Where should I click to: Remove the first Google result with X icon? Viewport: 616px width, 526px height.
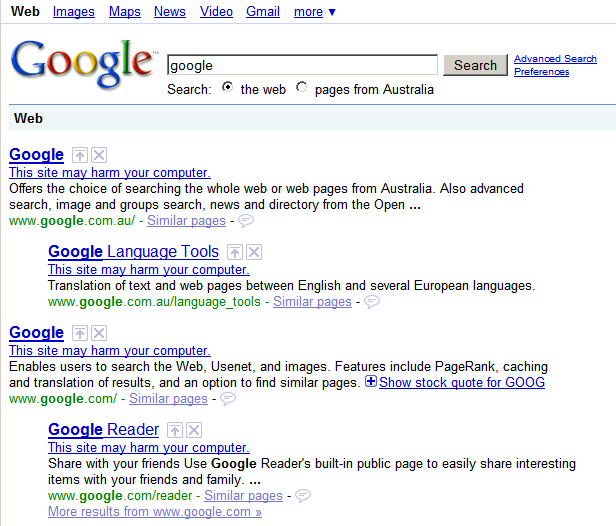click(99, 155)
